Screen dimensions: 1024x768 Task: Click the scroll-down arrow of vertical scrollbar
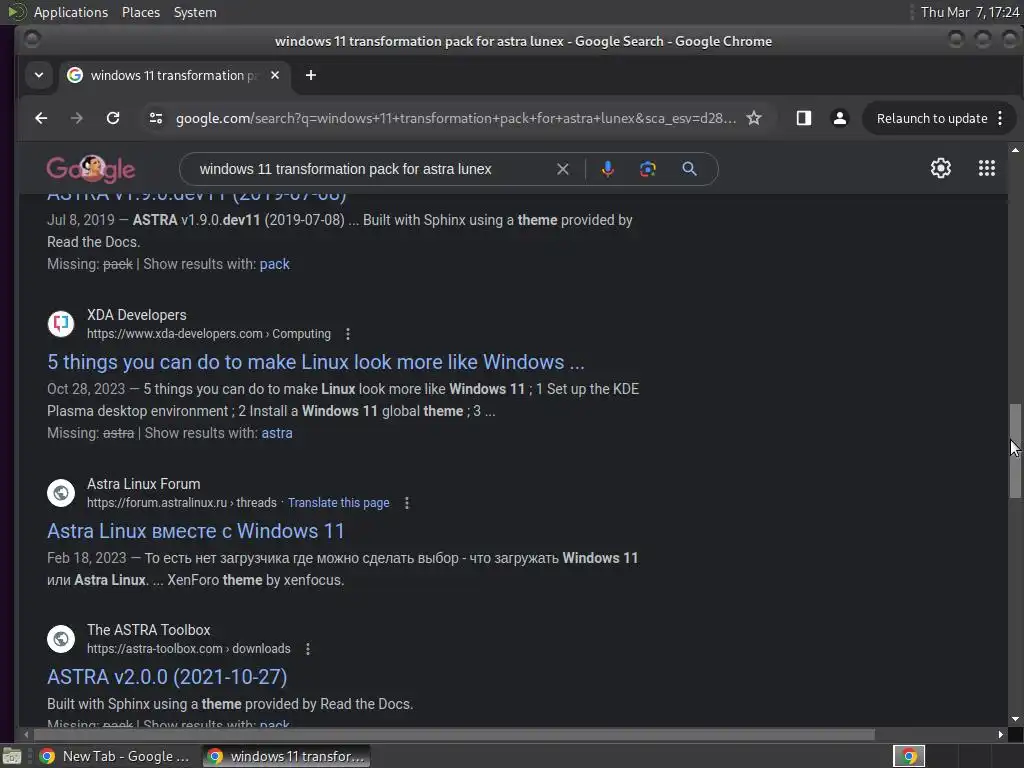(x=1015, y=719)
